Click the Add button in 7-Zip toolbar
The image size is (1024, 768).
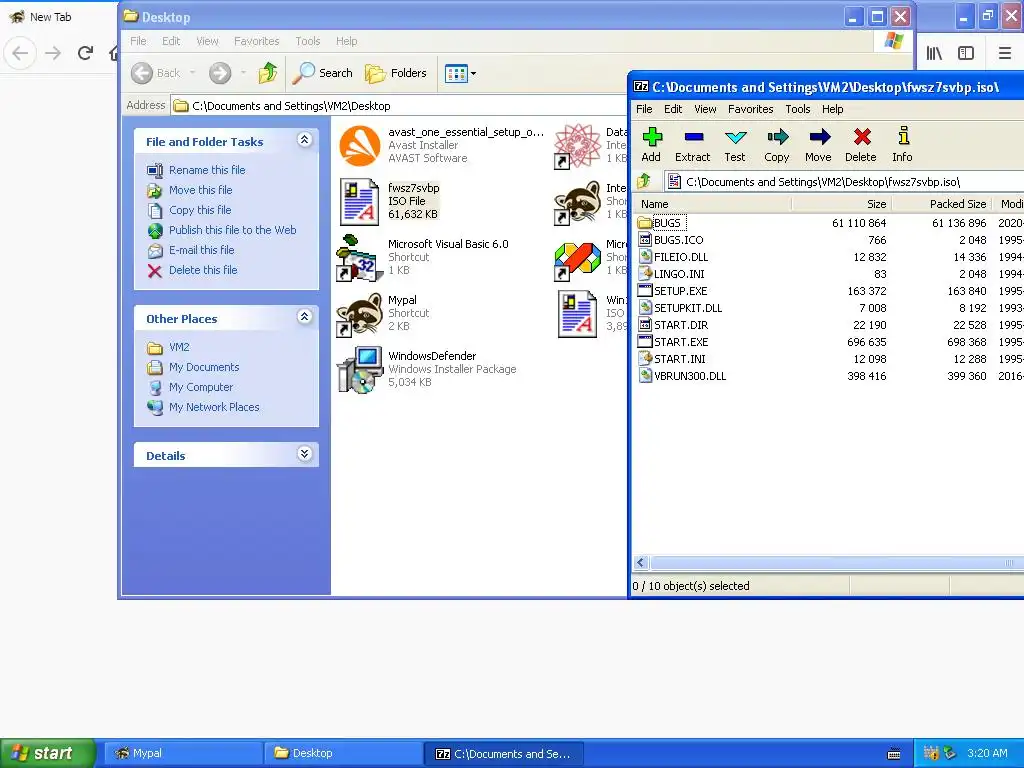click(x=652, y=145)
